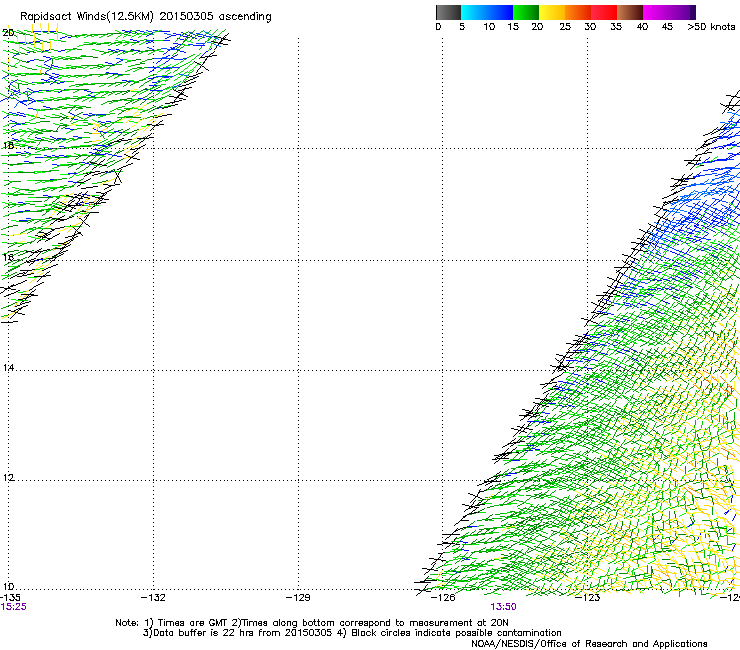Click the green 15-20 knots color bar segment
The width and height of the screenshot is (740, 650).
click(526, 12)
